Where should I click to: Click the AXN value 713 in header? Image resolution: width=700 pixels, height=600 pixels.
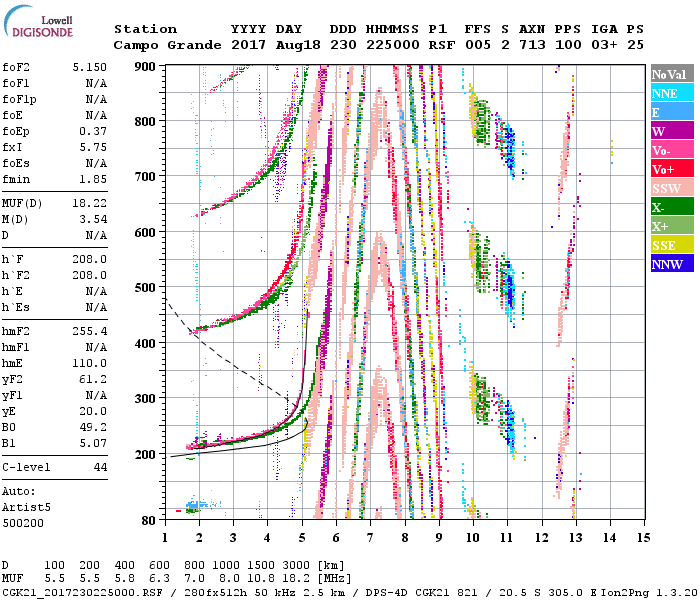coord(532,45)
